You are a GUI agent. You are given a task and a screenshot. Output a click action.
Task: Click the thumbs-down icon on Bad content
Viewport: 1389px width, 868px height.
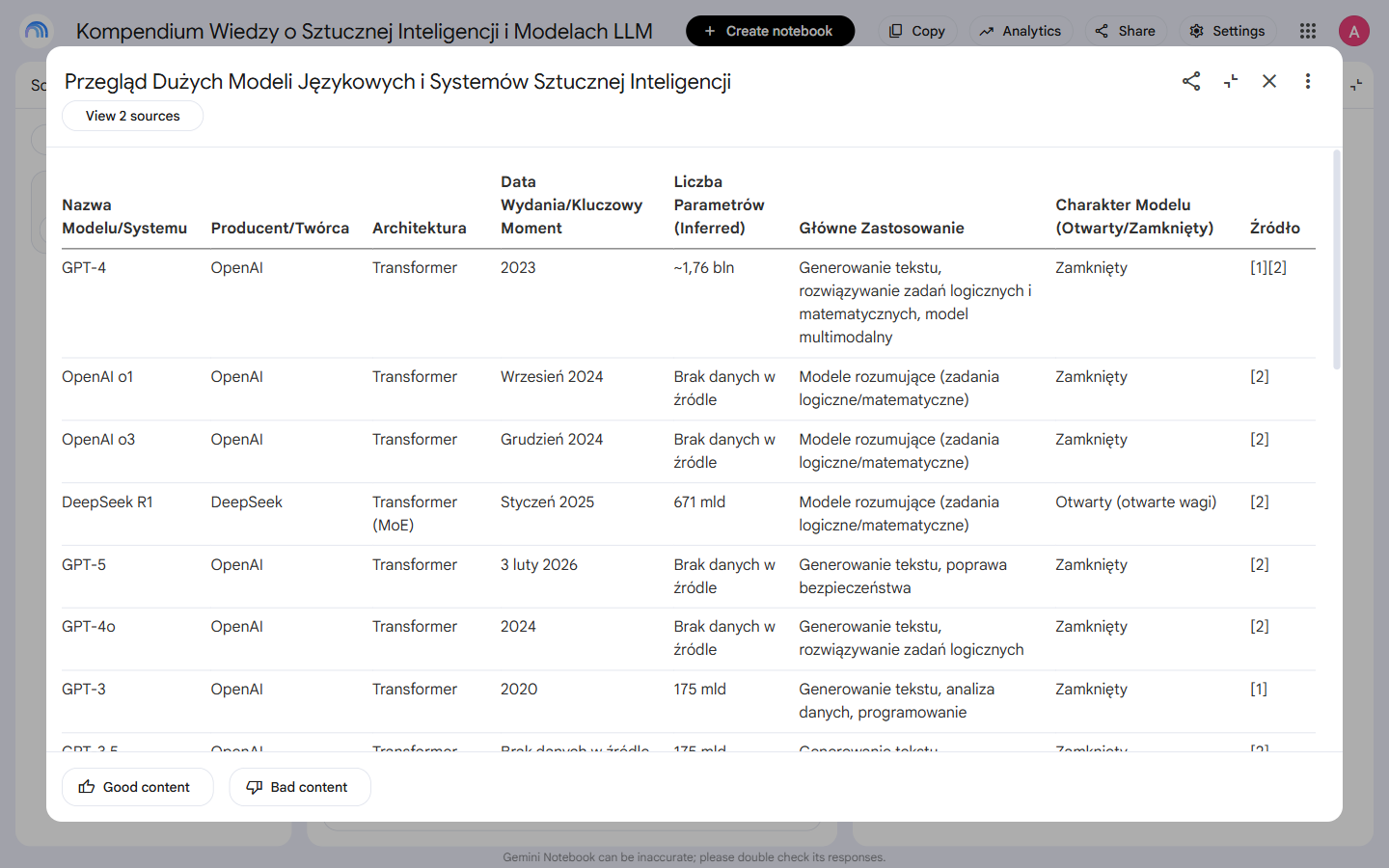255,787
